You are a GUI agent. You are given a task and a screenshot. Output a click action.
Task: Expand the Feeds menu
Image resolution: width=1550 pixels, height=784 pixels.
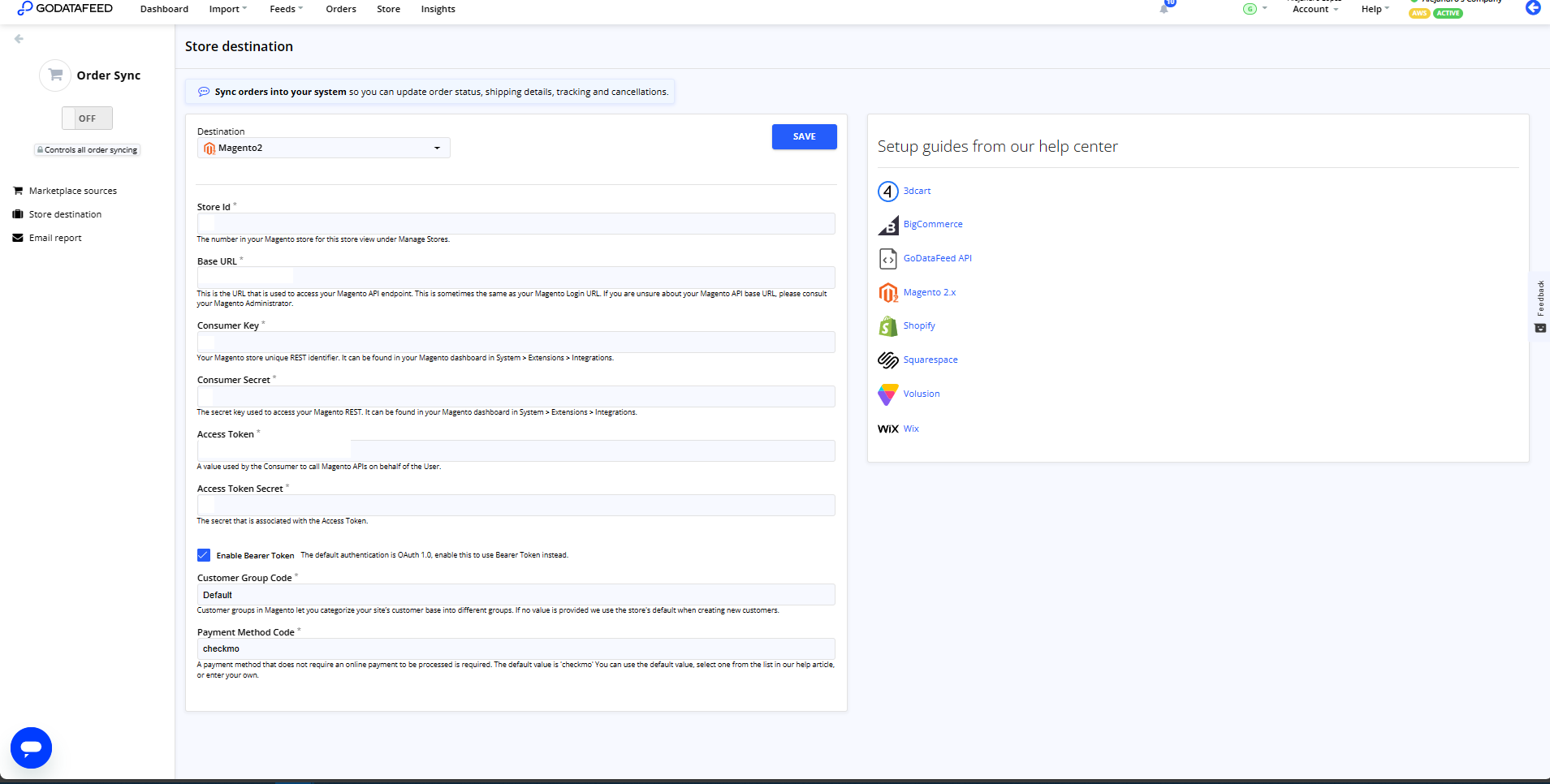click(286, 9)
